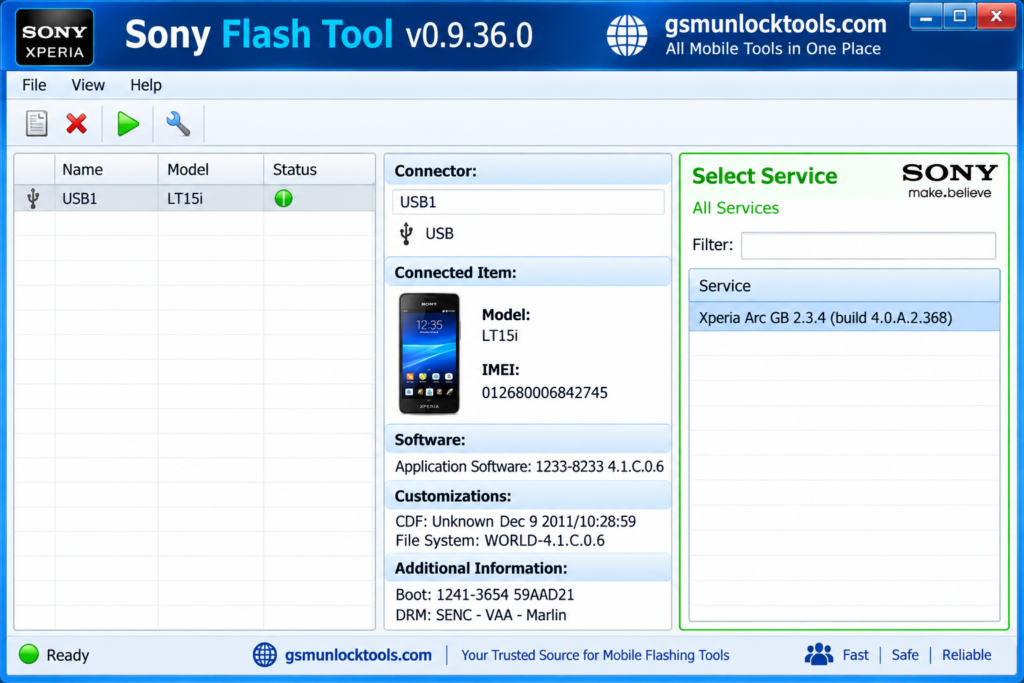Click the USB icon in USB1 row
The width and height of the screenshot is (1024, 683).
coord(33,199)
